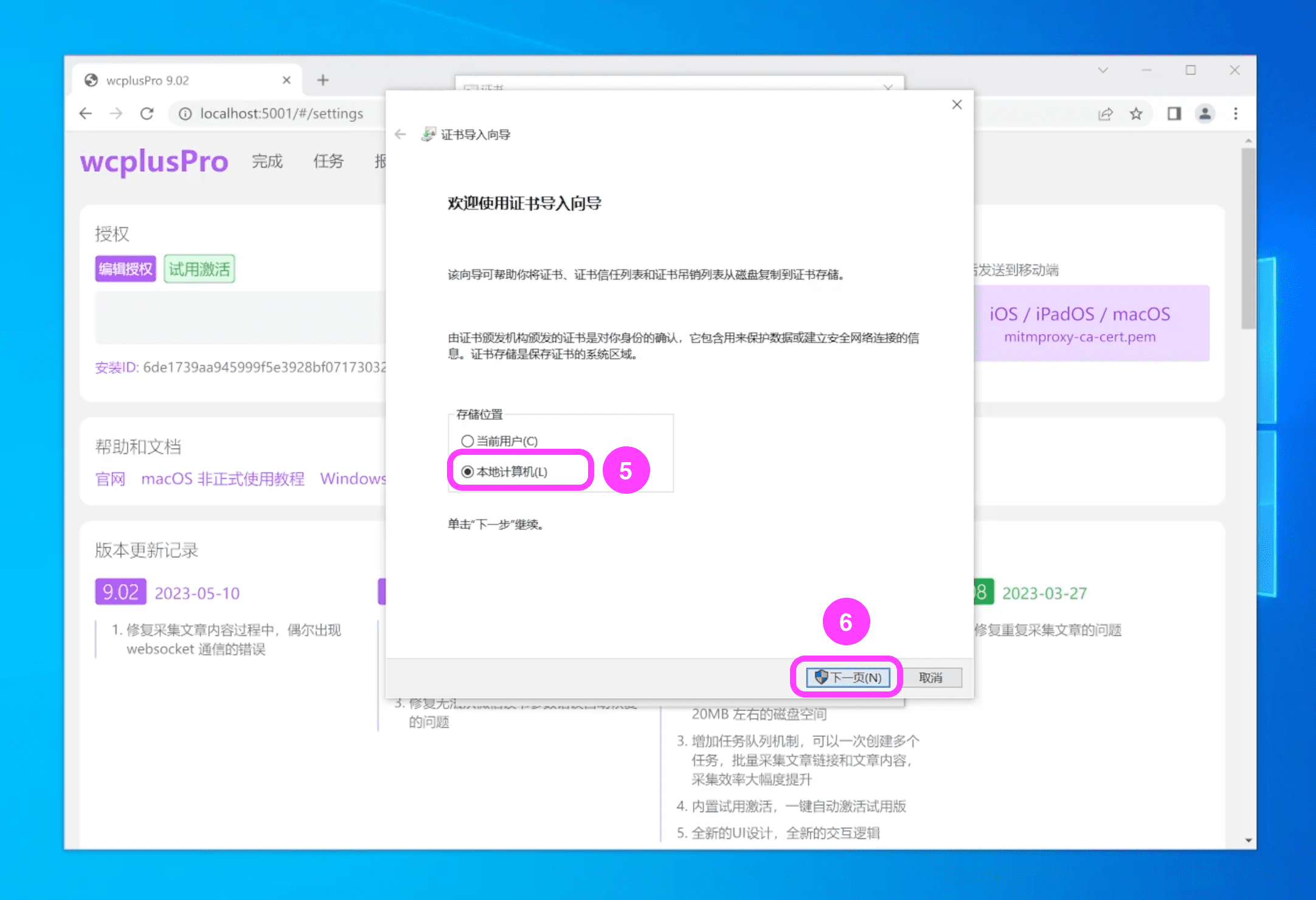Click 试用激活 green button
This screenshot has height=900, width=1316.
pyautogui.click(x=199, y=269)
